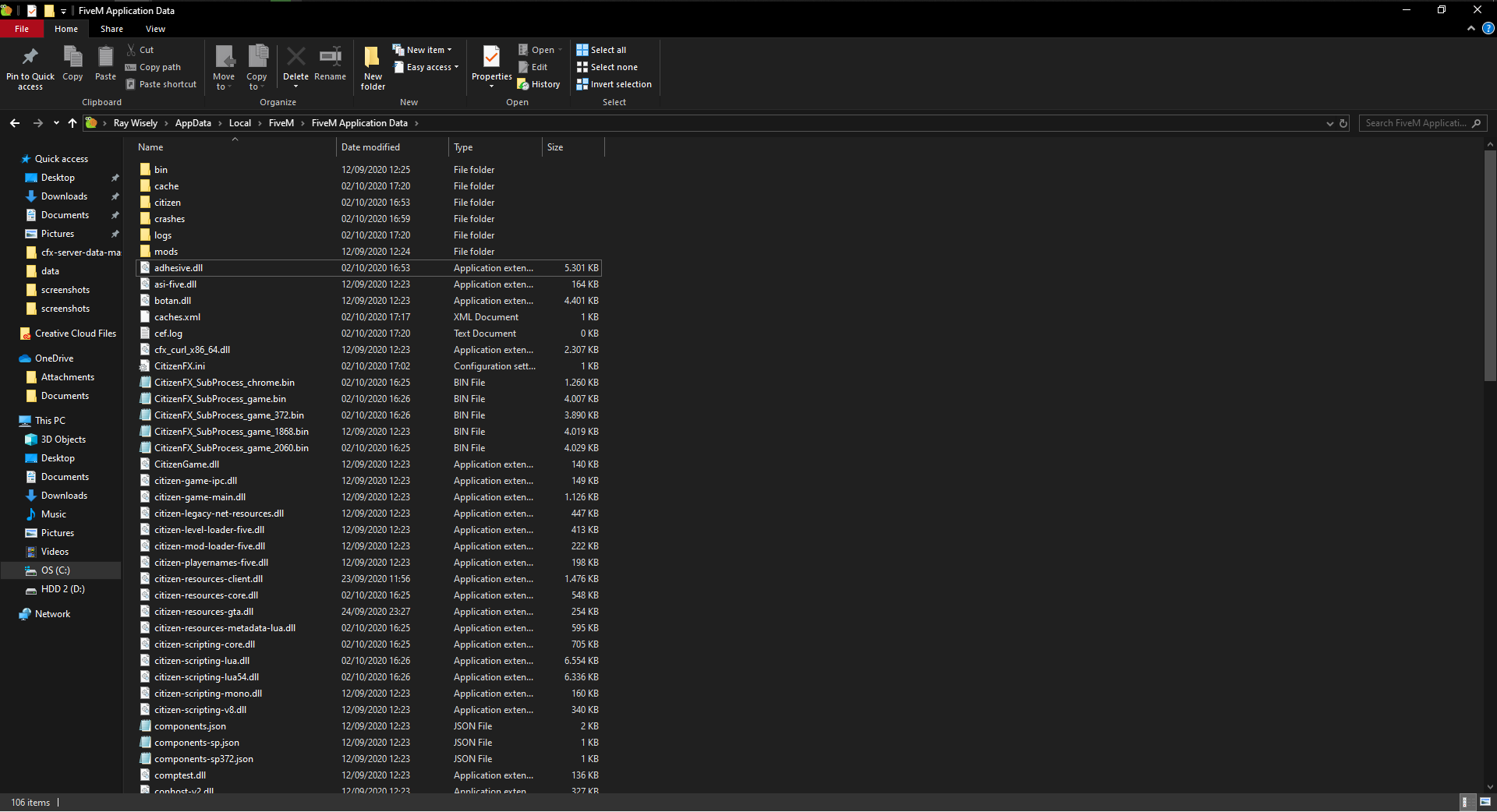The height and width of the screenshot is (812, 1497).
Task: Open the File menu
Action: click(x=22, y=29)
